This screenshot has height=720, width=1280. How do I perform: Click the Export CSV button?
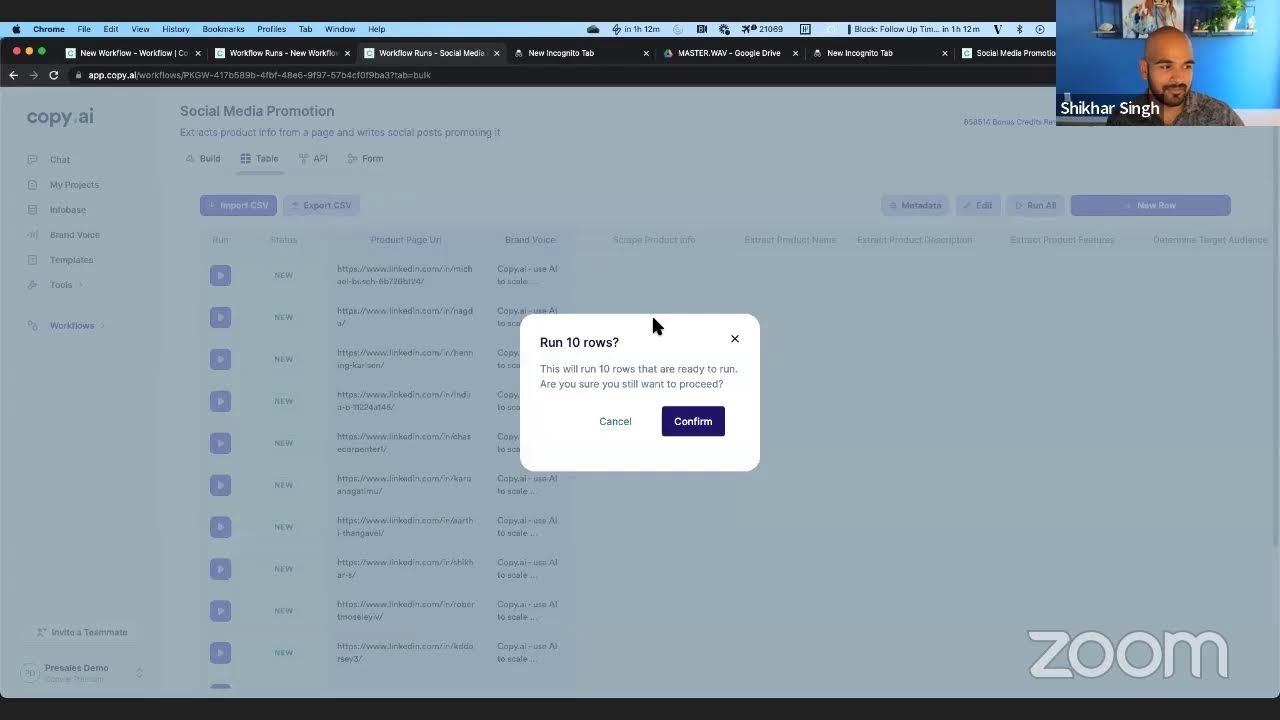pyautogui.click(x=321, y=205)
